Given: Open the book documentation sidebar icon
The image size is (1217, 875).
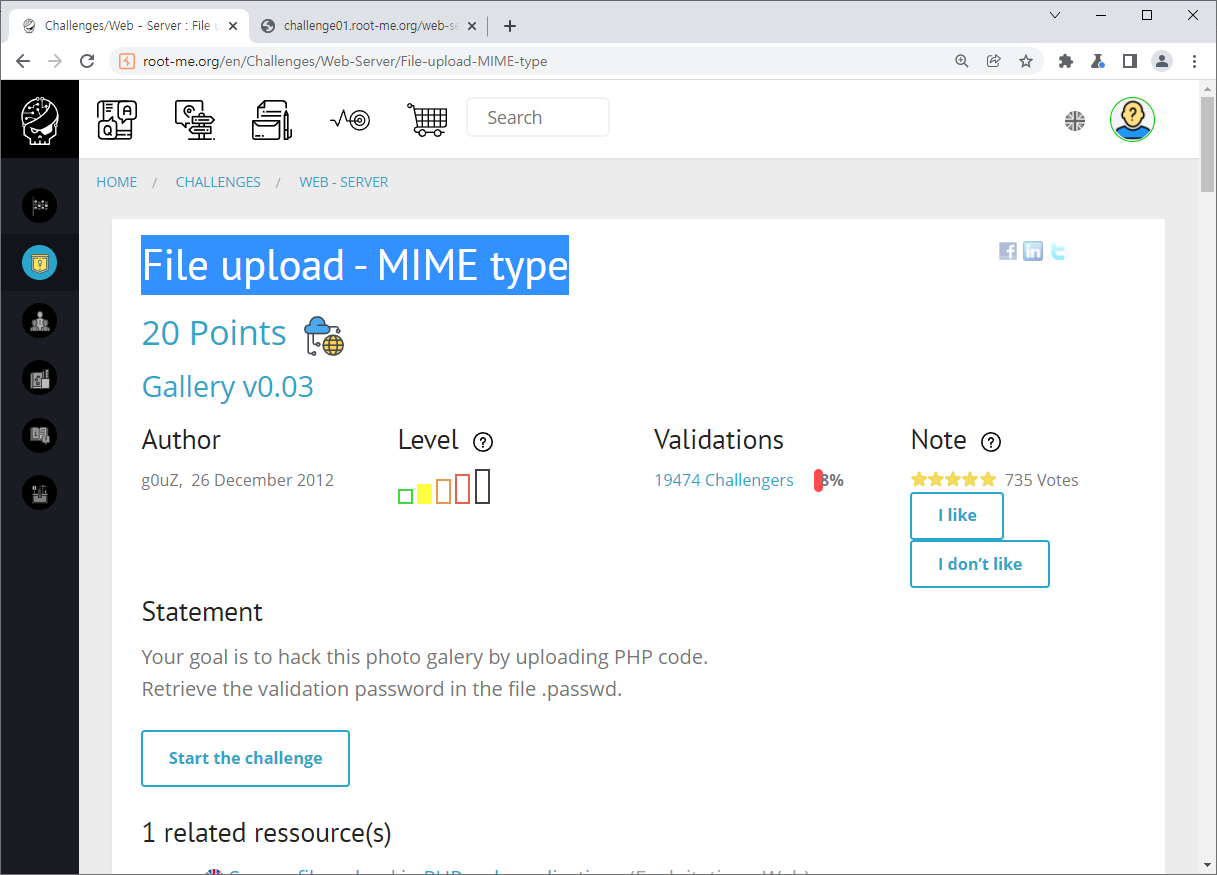Looking at the screenshot, I should click(40, 435).
